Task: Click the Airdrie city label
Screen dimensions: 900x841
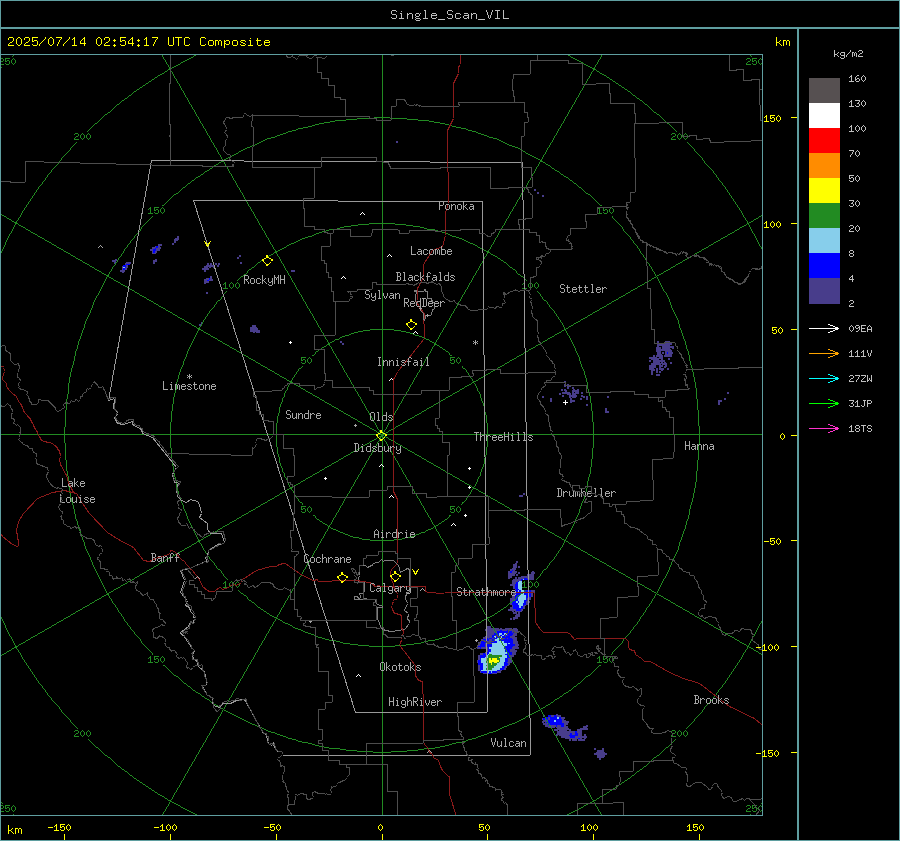Action: click(x=394, y=534)
